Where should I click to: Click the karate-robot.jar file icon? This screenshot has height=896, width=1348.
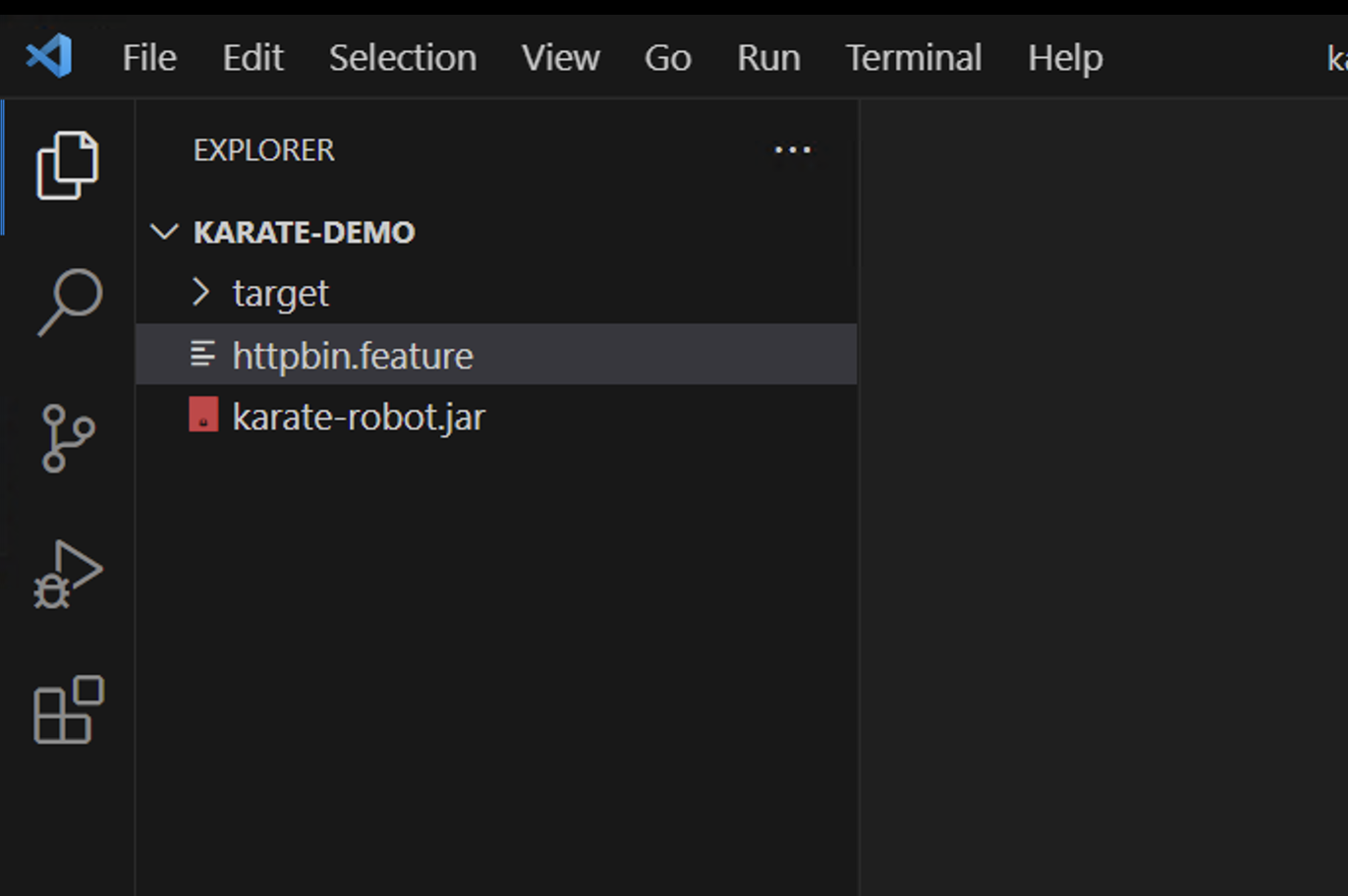tap(202, 416)
